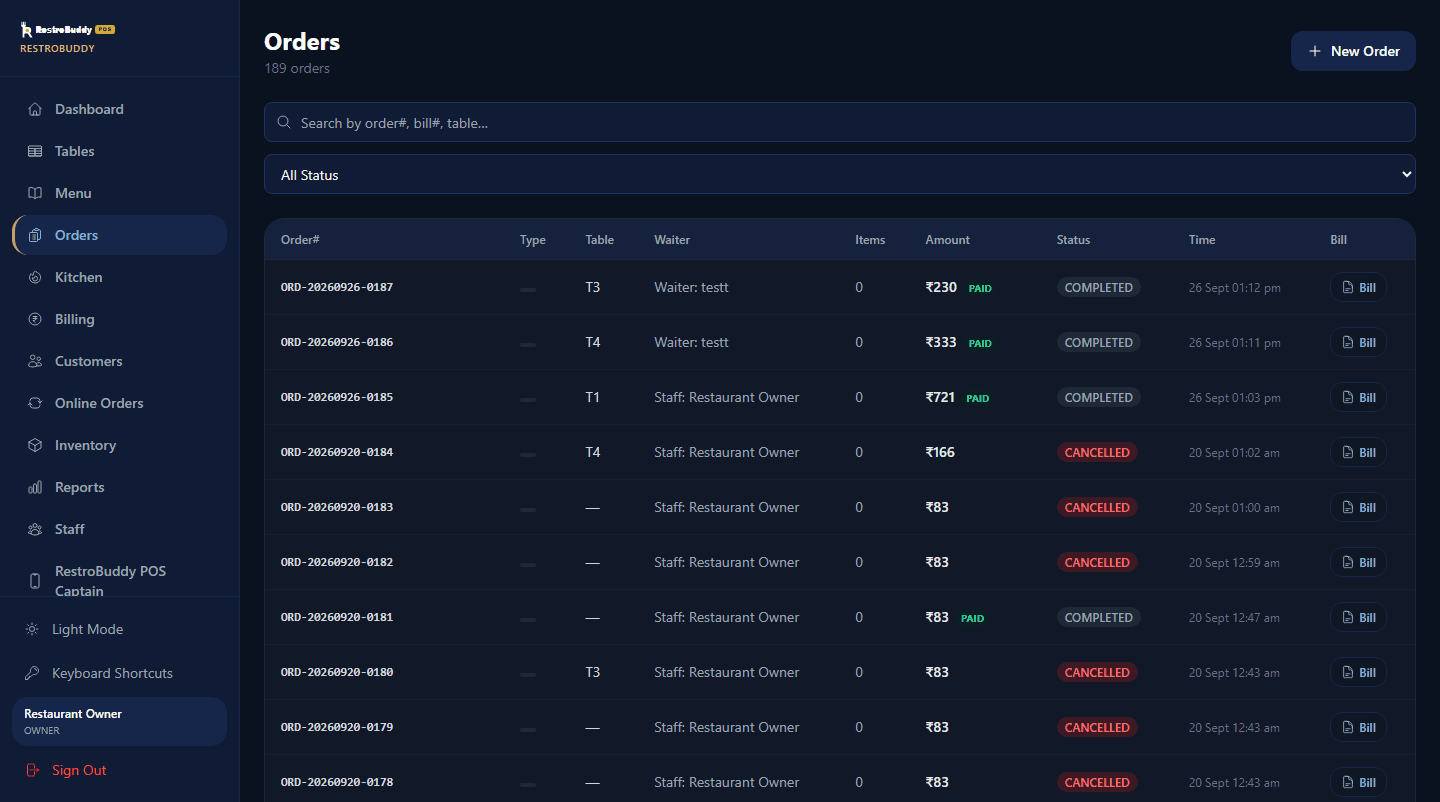
Task: Click the Status column header
Action: pos(1073,240)
